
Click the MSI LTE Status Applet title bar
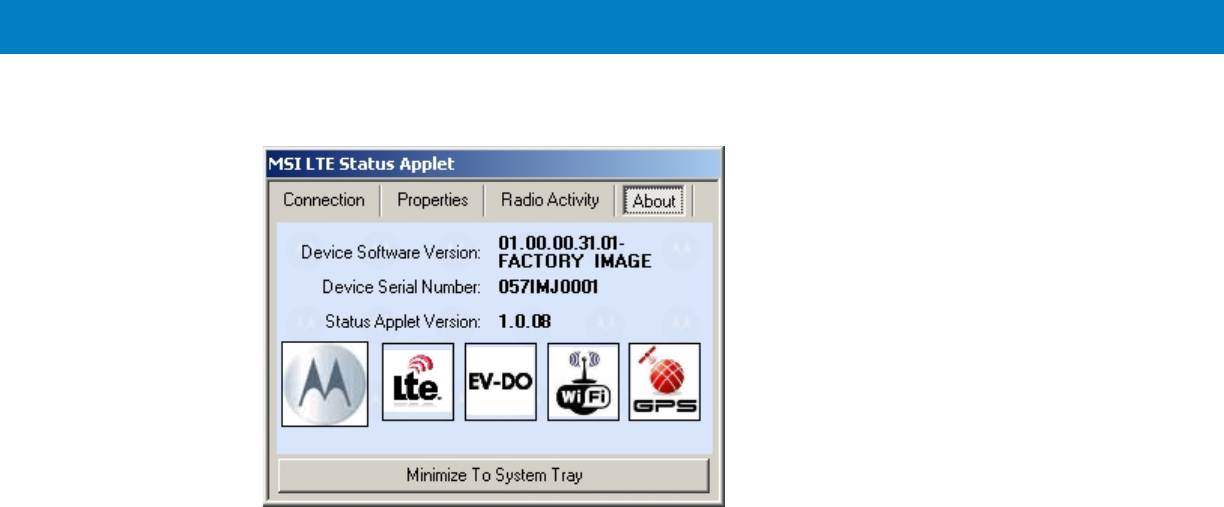tap(493, 163)
